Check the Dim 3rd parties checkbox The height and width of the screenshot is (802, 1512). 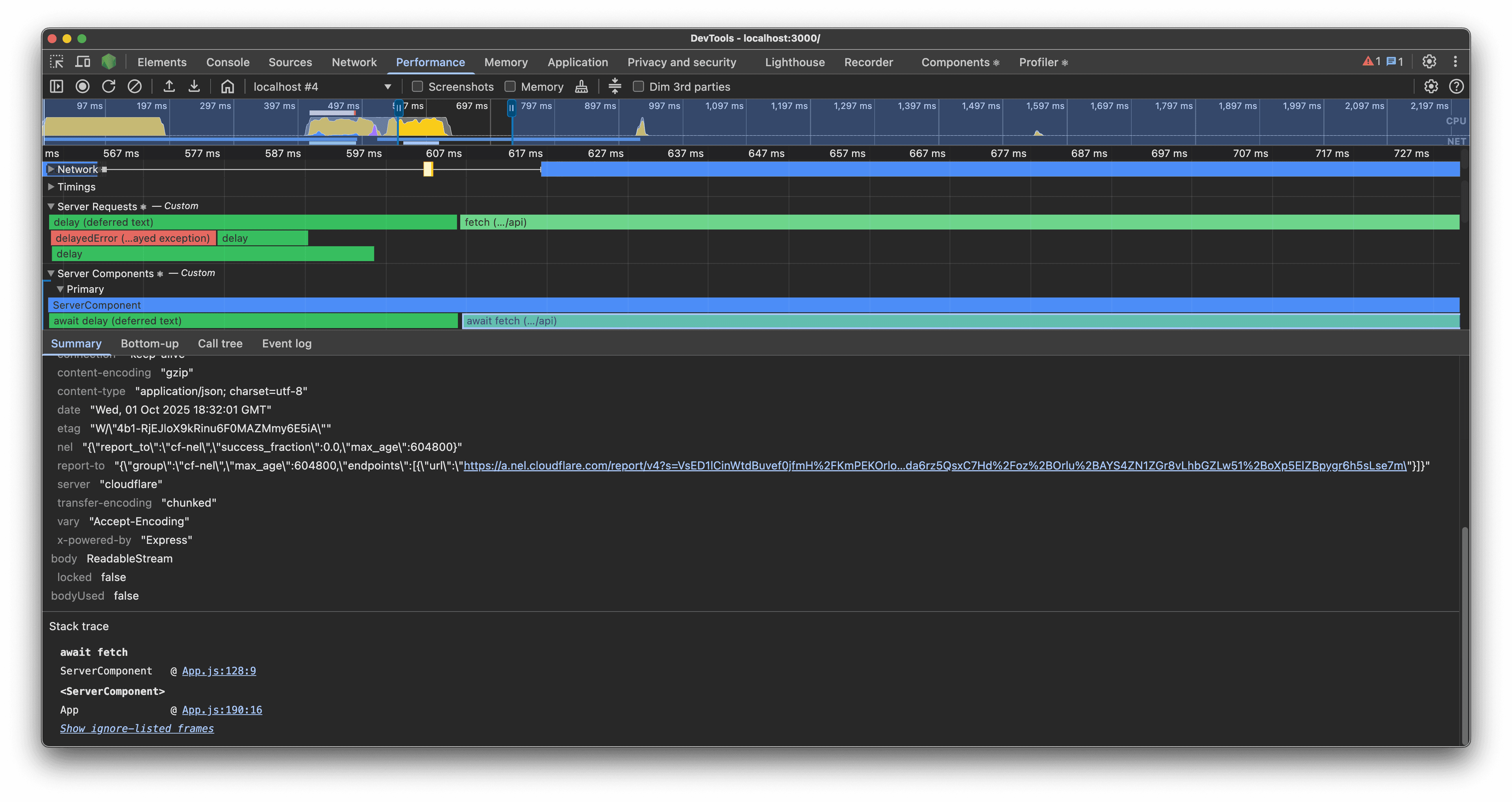click(x=639, y=86)
